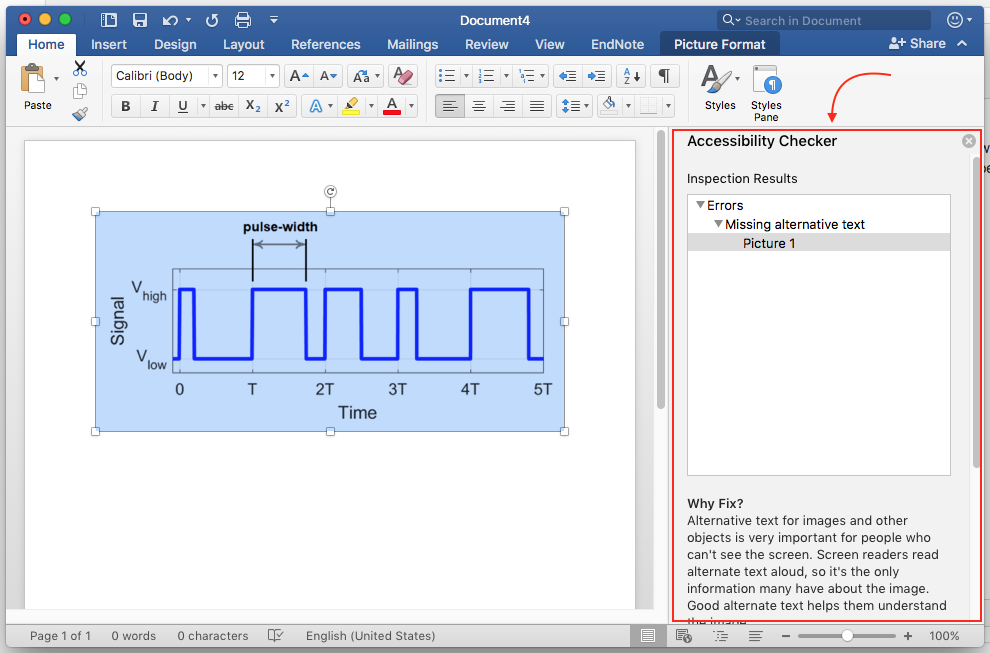
Task: Collapse the ribbon with chevron
Action: pyautogui.click(x=962, y=44)
